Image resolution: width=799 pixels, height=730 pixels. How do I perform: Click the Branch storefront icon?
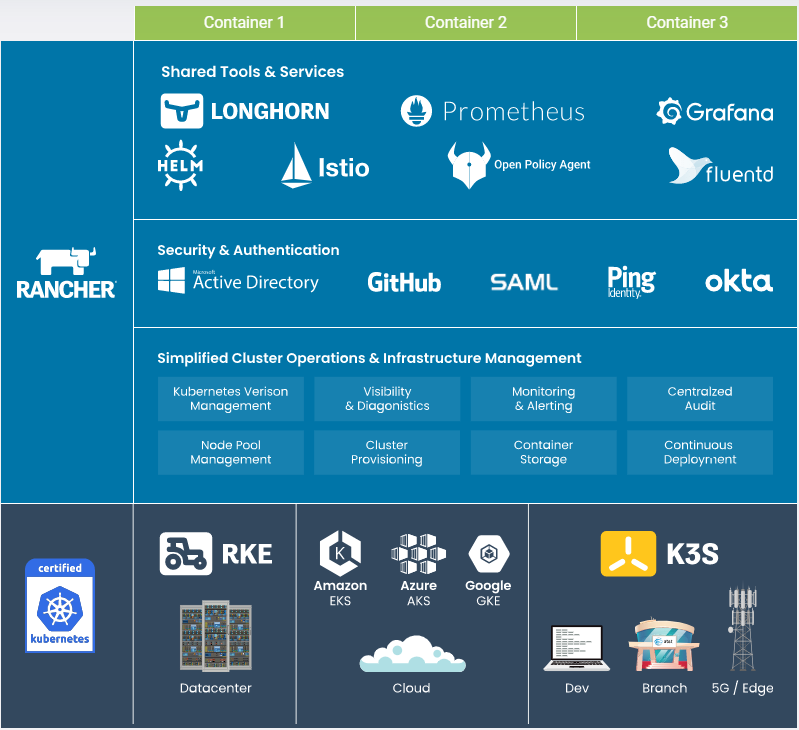click(664, 645)
